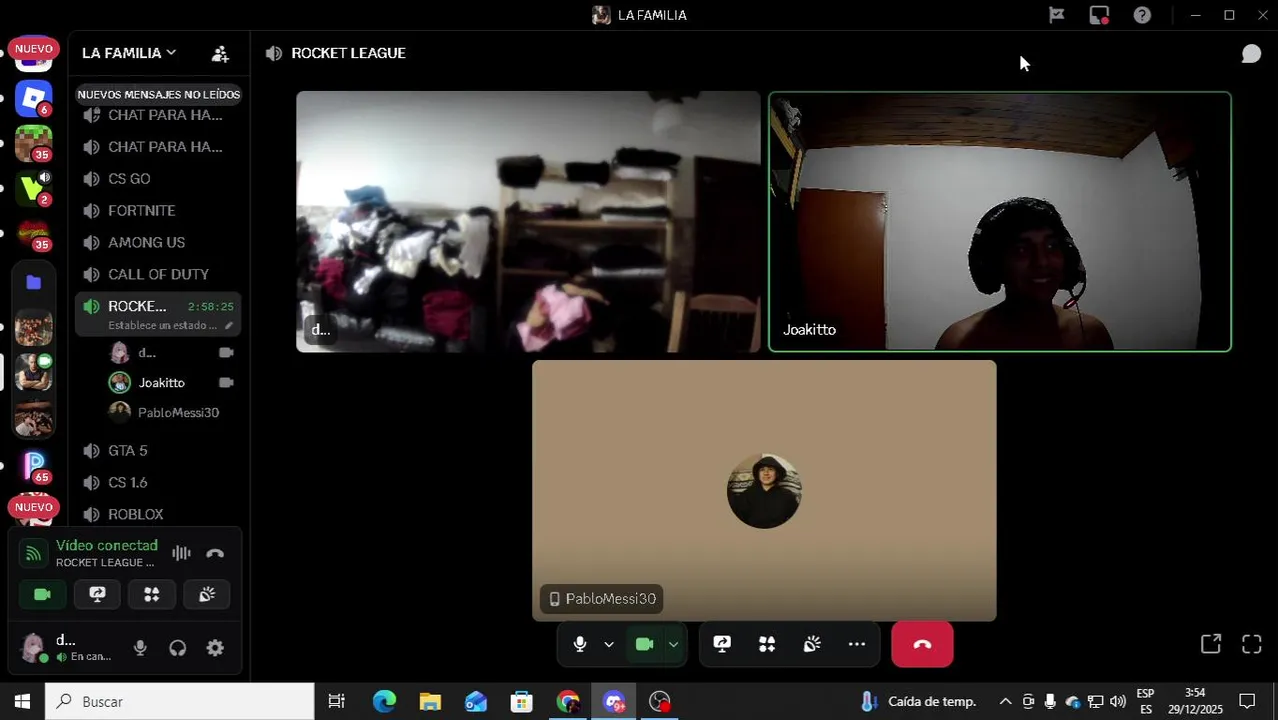Open the Windows Start menu
Image resolution: width=1278 pixels, height=720 pixels.
[x=22, y=702]
